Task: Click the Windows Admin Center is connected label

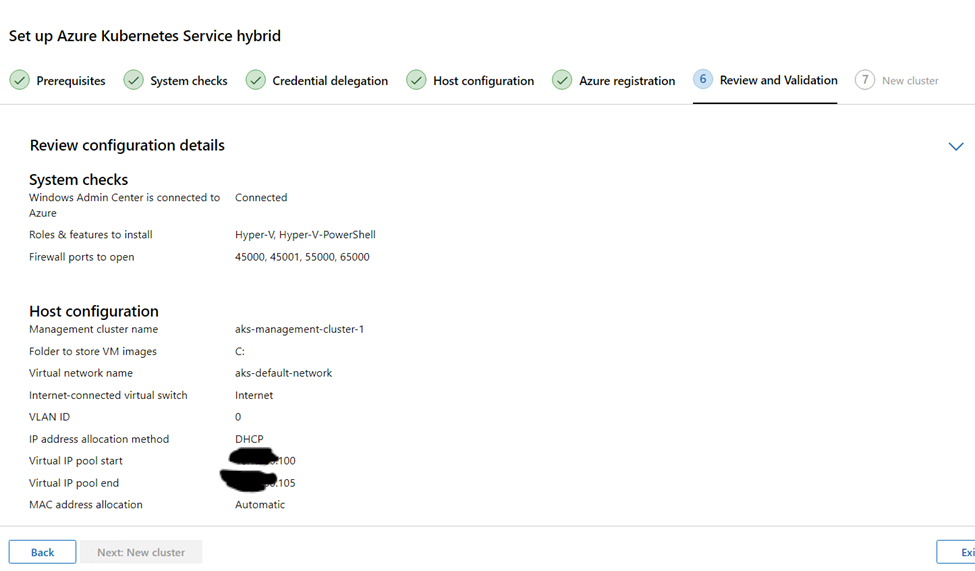Action: pos(124,205)
